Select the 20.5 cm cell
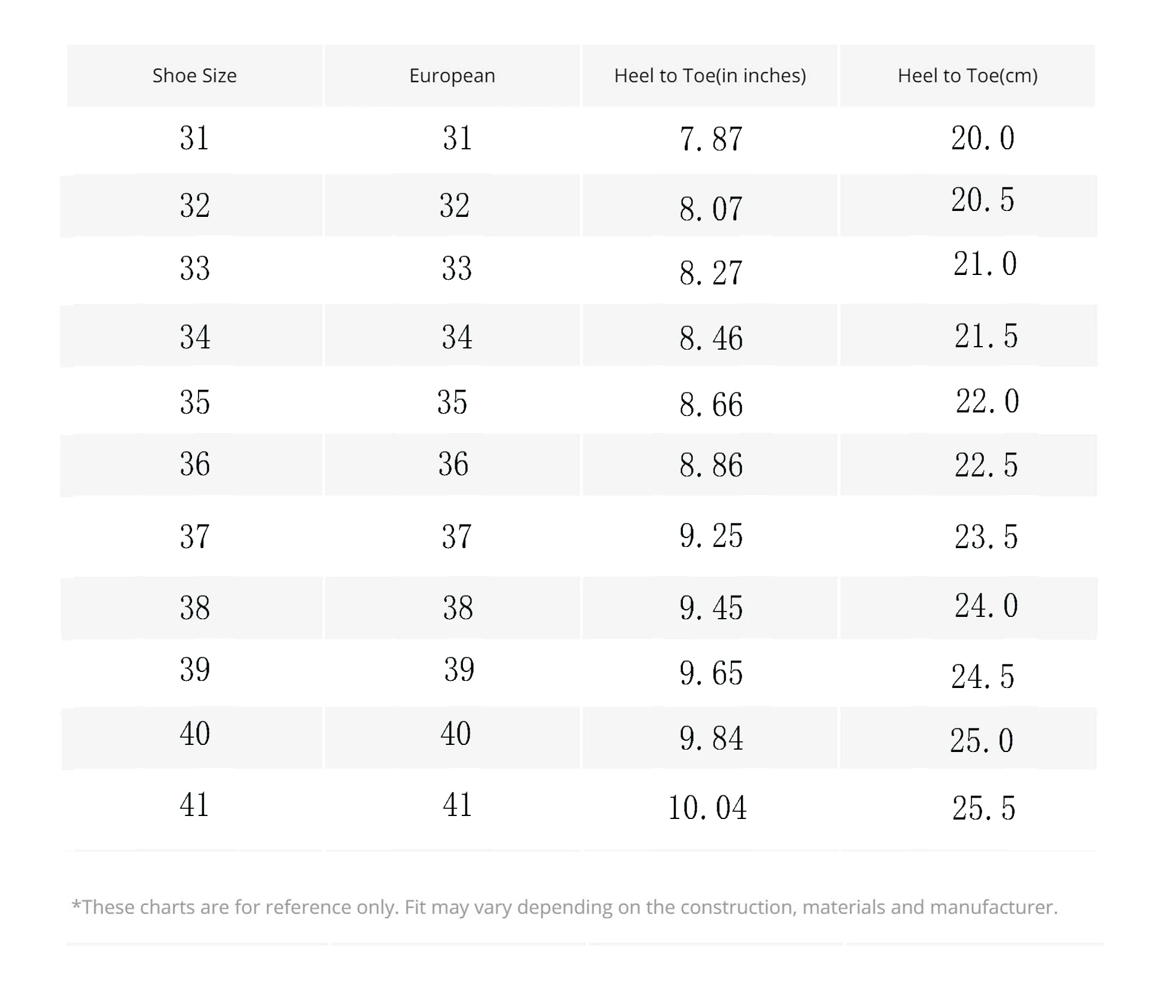This screenshot has width=1176, height=1008. click(x=982, y=200)
